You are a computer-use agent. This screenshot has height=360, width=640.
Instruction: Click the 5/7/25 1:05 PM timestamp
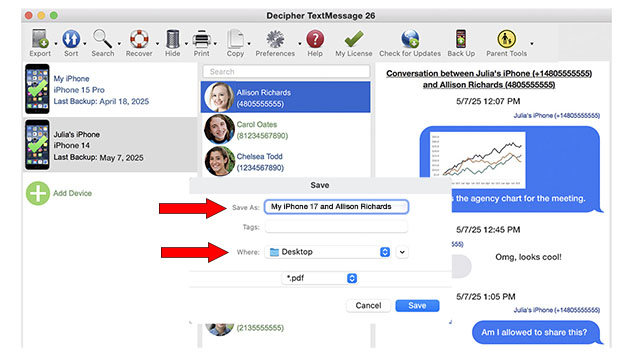point(486,297)
